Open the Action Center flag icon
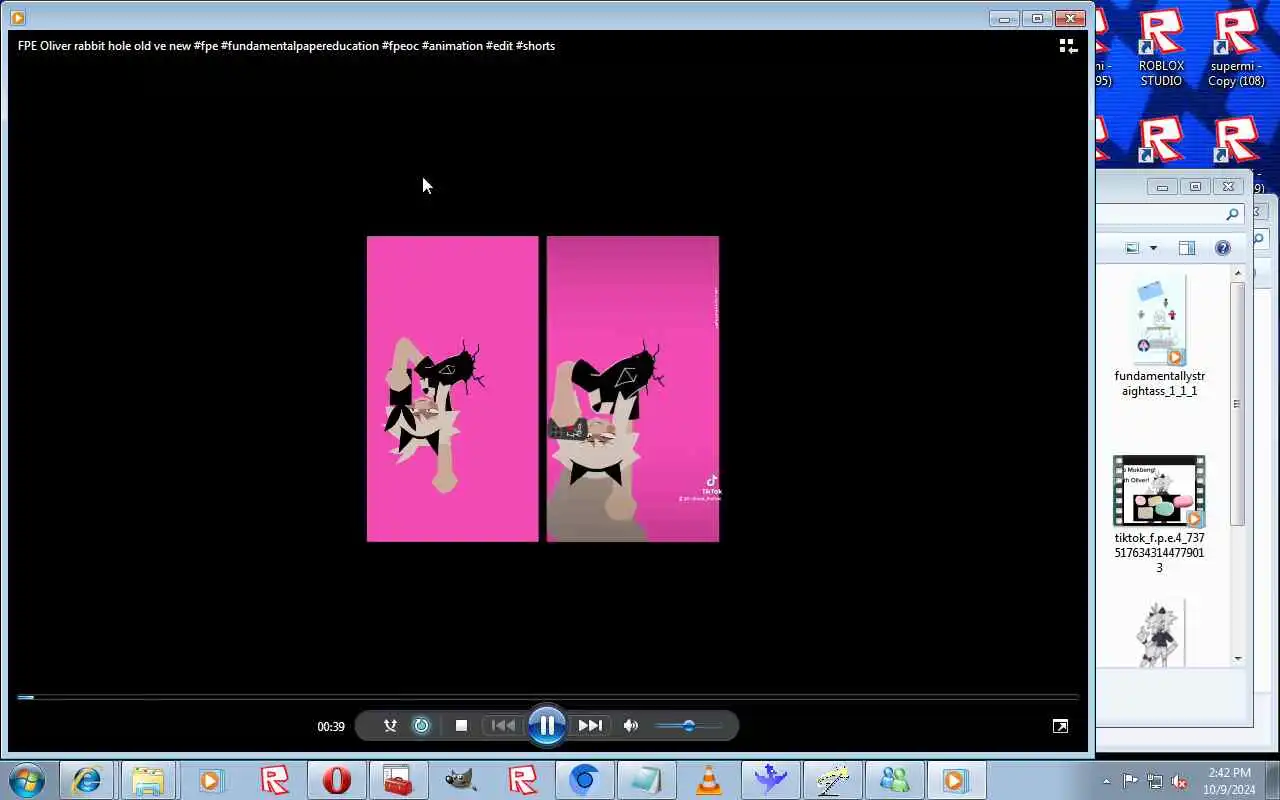The image size is (1280, 800). click(1130, 781)
